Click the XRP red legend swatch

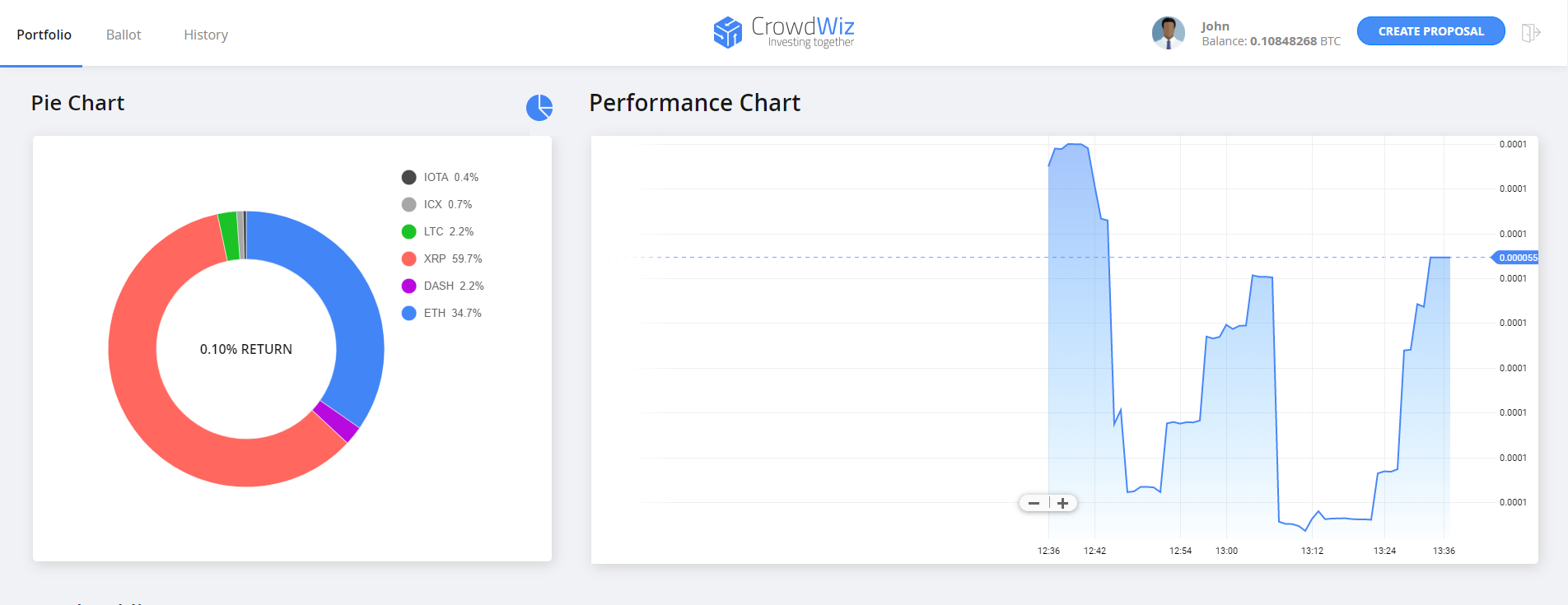point(408,258)
